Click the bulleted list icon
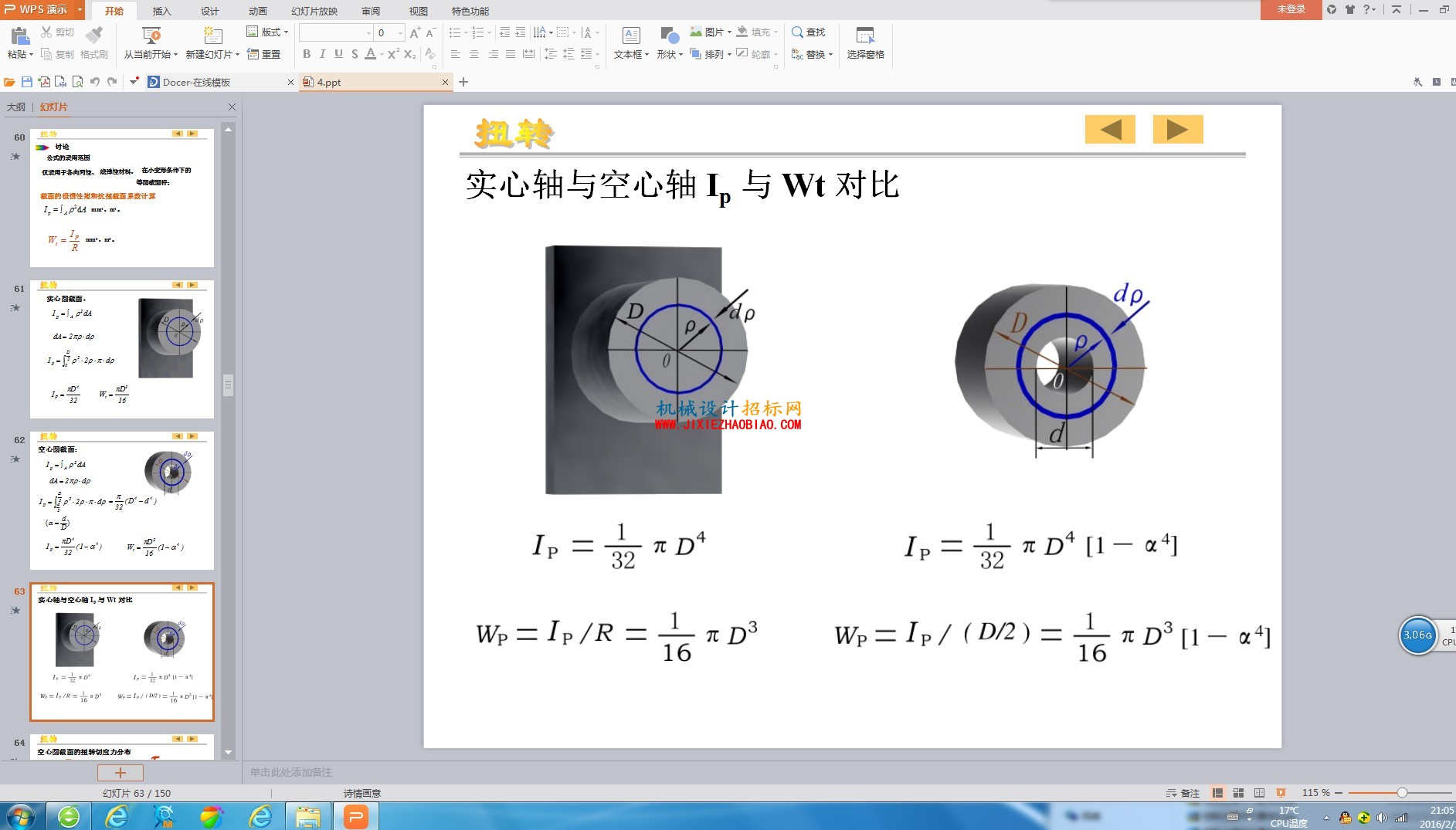This screenshot has width=1456, height=830. tap(455, 32)
